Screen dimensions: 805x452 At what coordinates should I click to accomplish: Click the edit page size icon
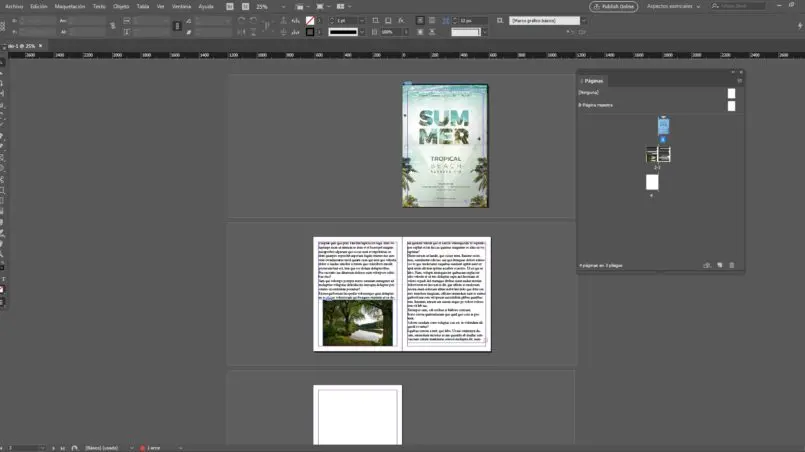coord(707,266)
